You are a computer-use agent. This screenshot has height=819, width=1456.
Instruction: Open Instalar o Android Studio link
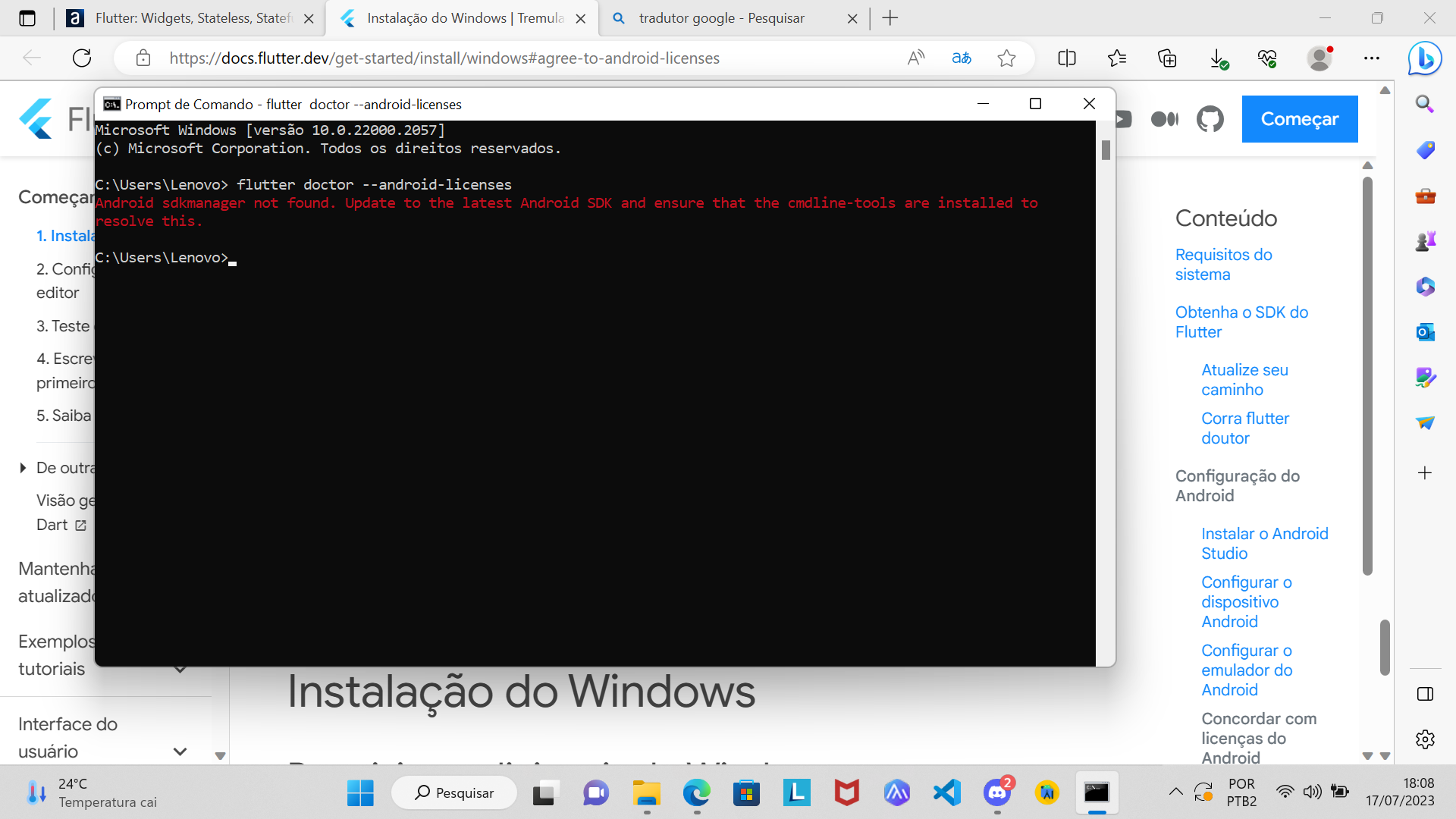pyautogui.click(x=1264, y=544)
